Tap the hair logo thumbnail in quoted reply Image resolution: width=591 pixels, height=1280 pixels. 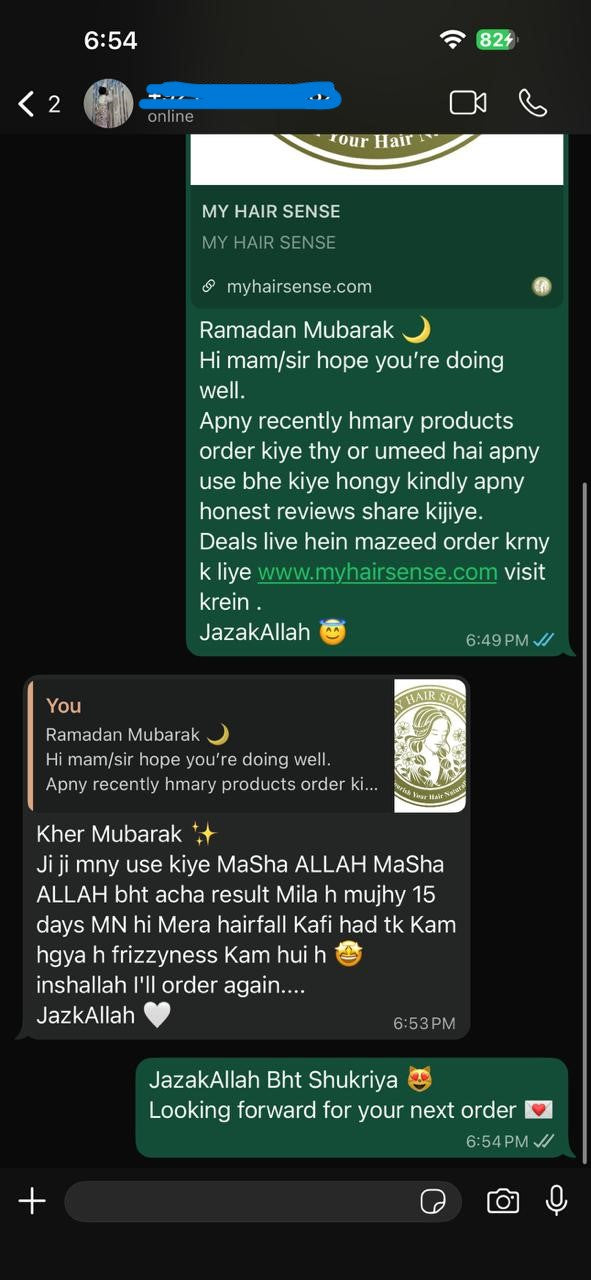pos(430,745)
